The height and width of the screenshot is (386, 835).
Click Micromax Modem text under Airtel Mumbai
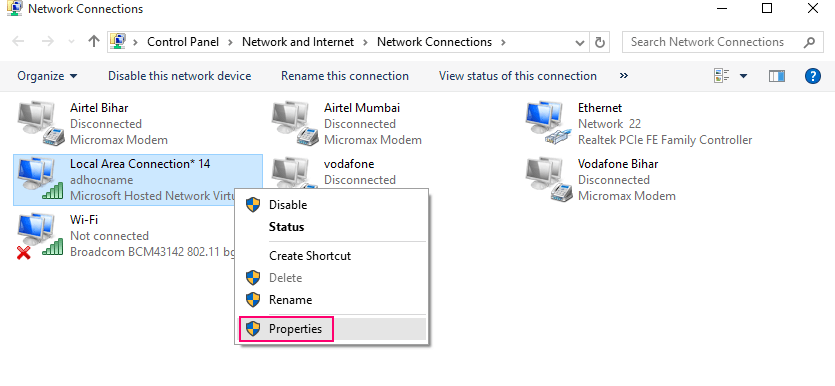click(x=373, y=140)
